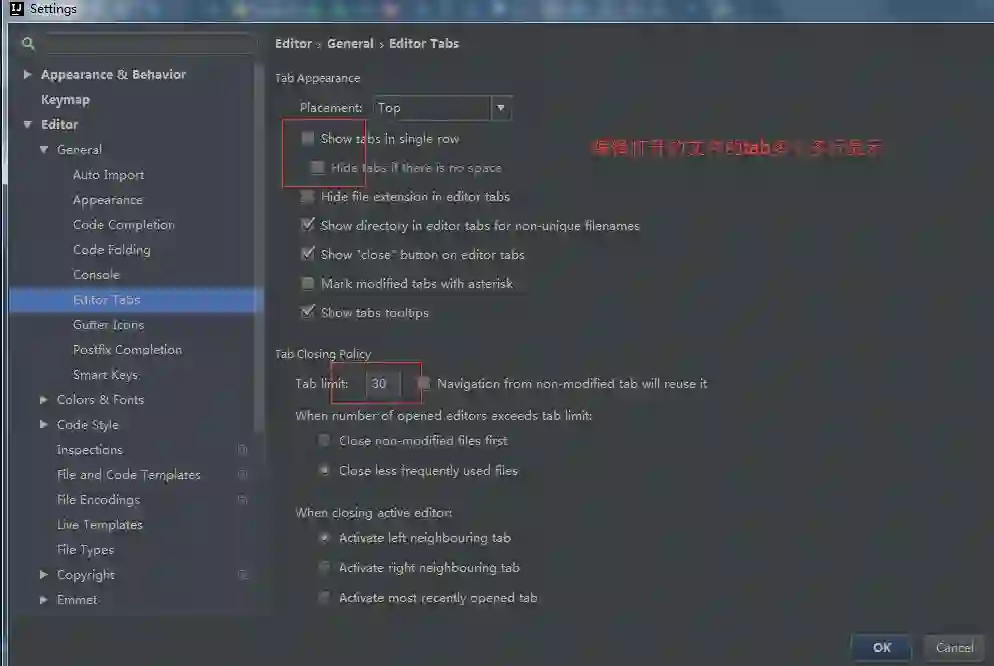Select Keymap in the settings tree

pyautogui.click(x=65, y=99)
